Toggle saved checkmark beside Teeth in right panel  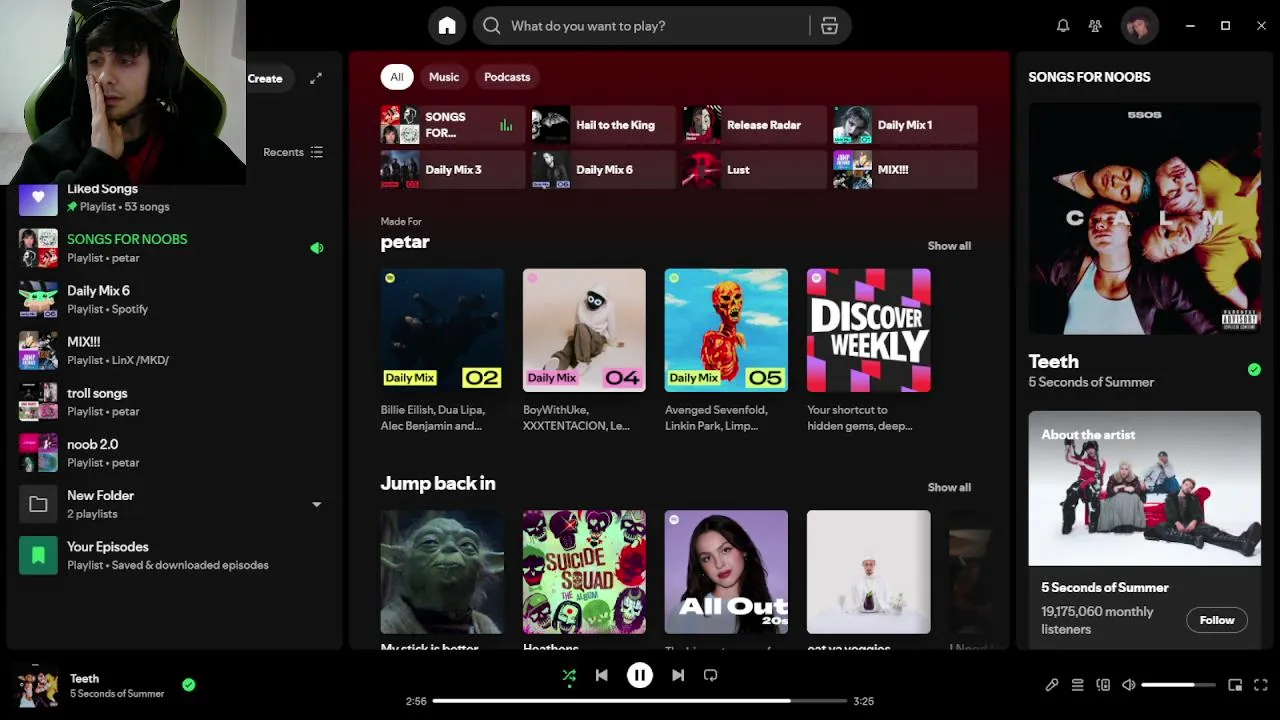click(1254, 370)
